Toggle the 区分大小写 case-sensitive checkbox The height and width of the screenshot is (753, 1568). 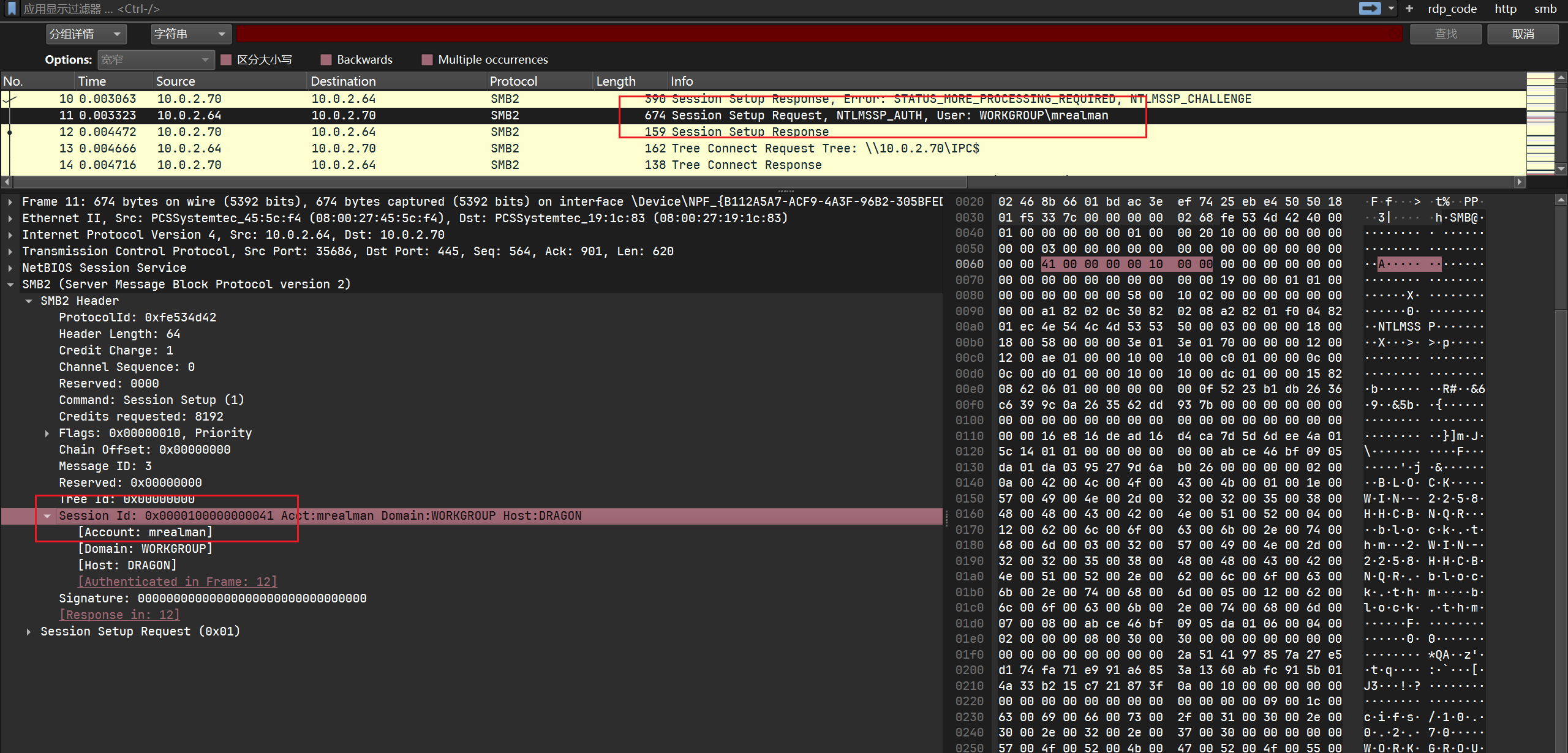(226, 59)
